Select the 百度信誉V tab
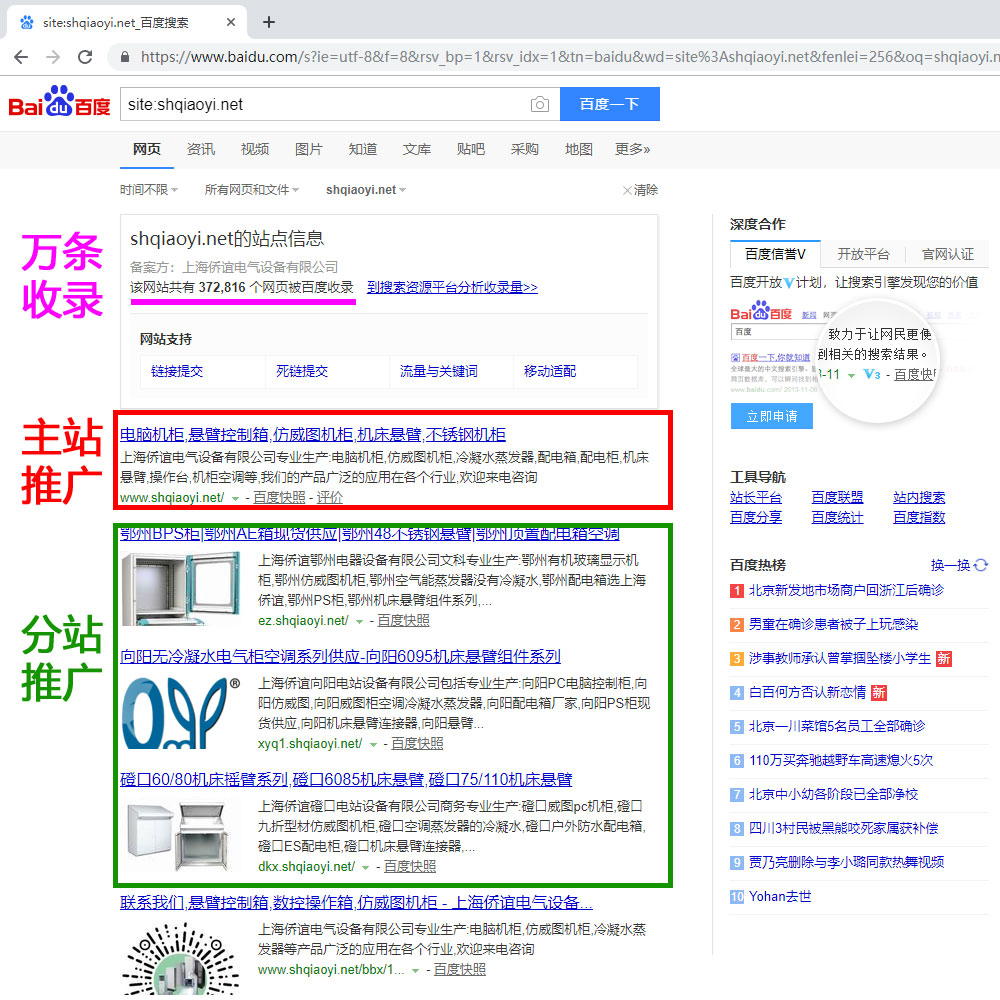The height and width of the screenshot is (1000, 1000). coord(776,254)
